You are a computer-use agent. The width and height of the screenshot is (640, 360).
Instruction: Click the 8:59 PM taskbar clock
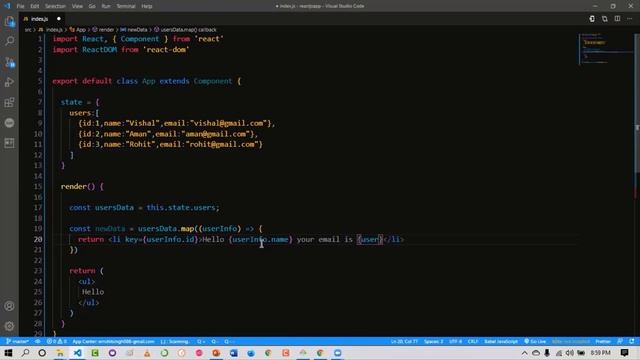pos(600,353)
